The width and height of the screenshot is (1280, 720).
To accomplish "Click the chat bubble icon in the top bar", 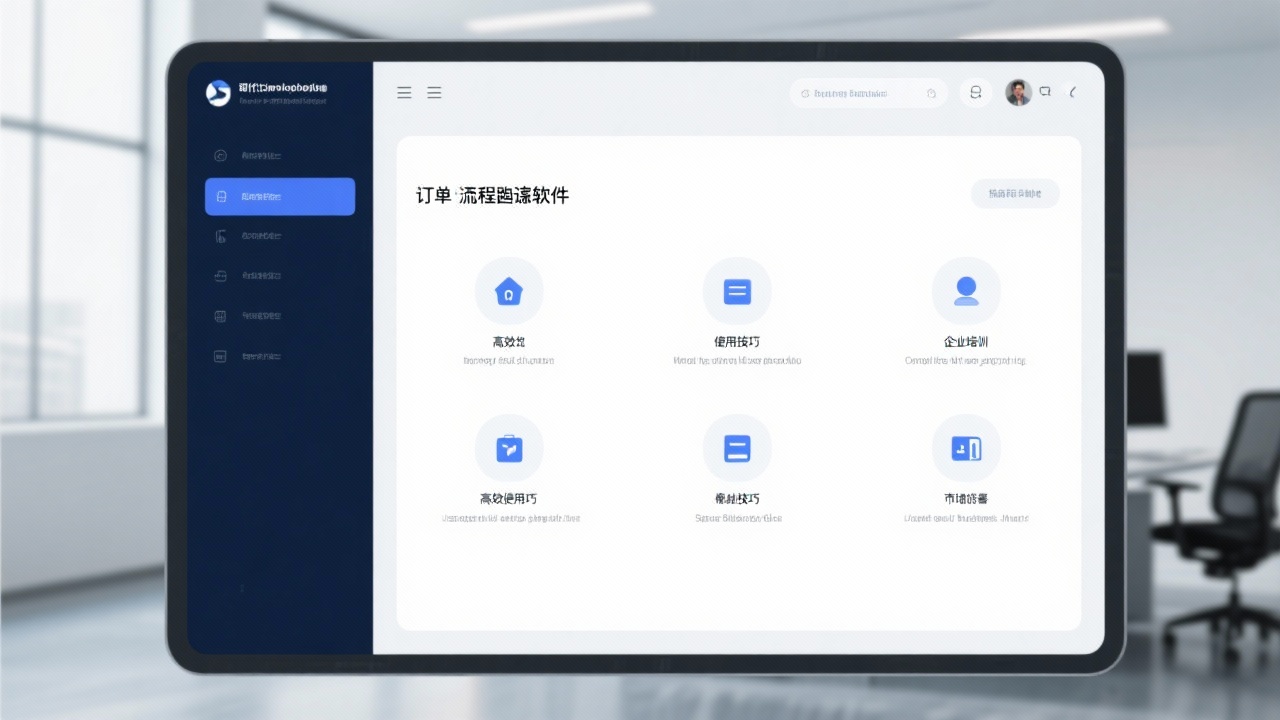I will click(x=1044, y=91).
